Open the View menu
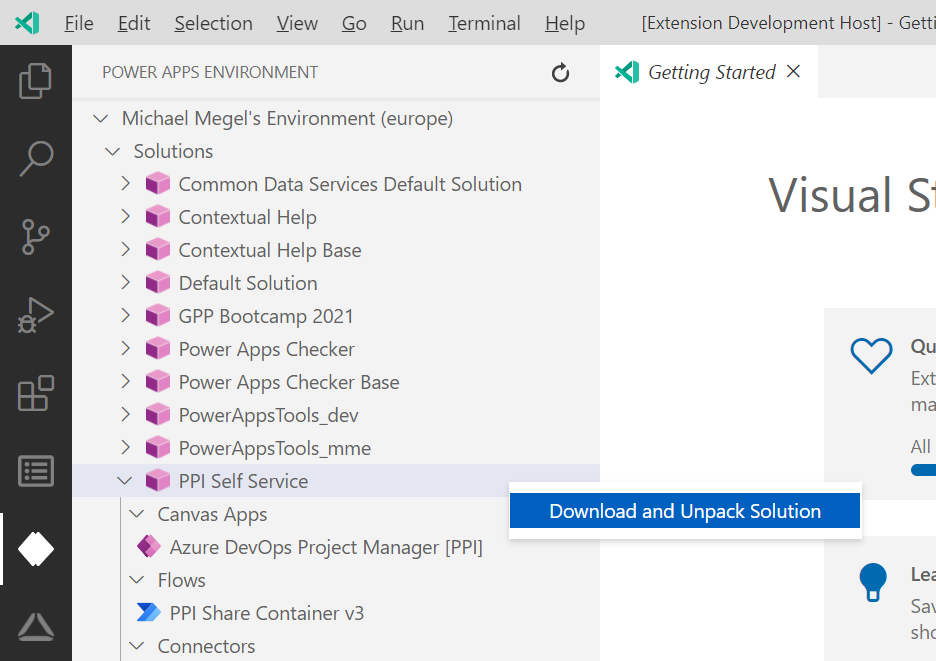936x661 pixels. click(297, 23)
